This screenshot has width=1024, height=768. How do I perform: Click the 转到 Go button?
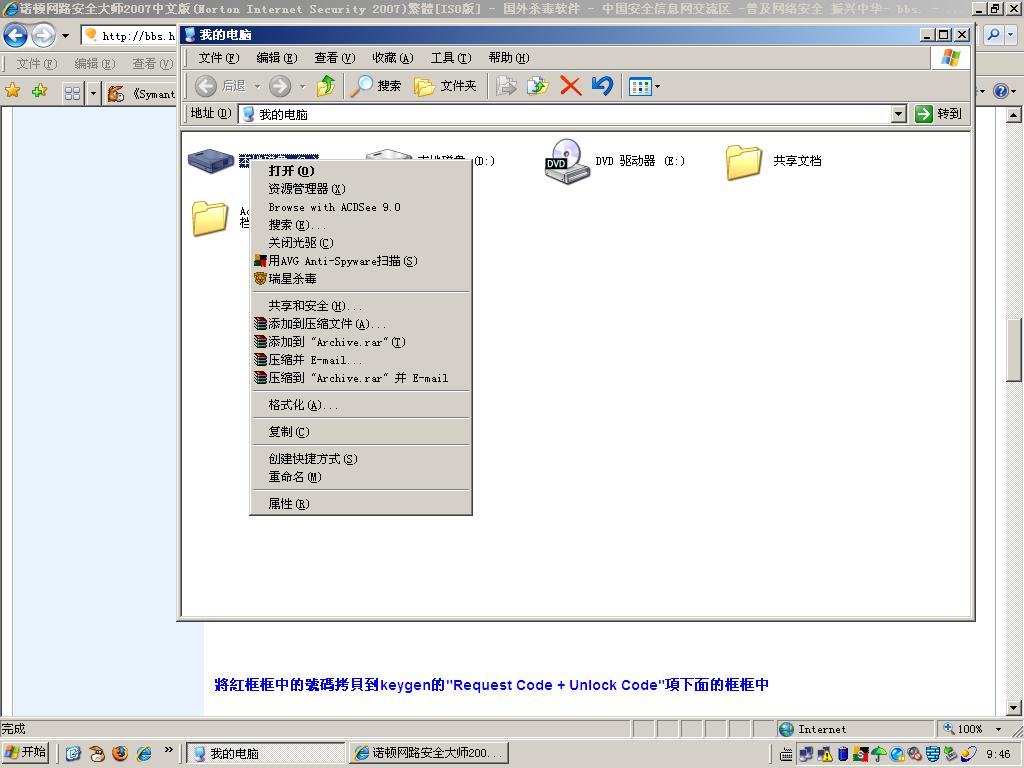(939, 114)
